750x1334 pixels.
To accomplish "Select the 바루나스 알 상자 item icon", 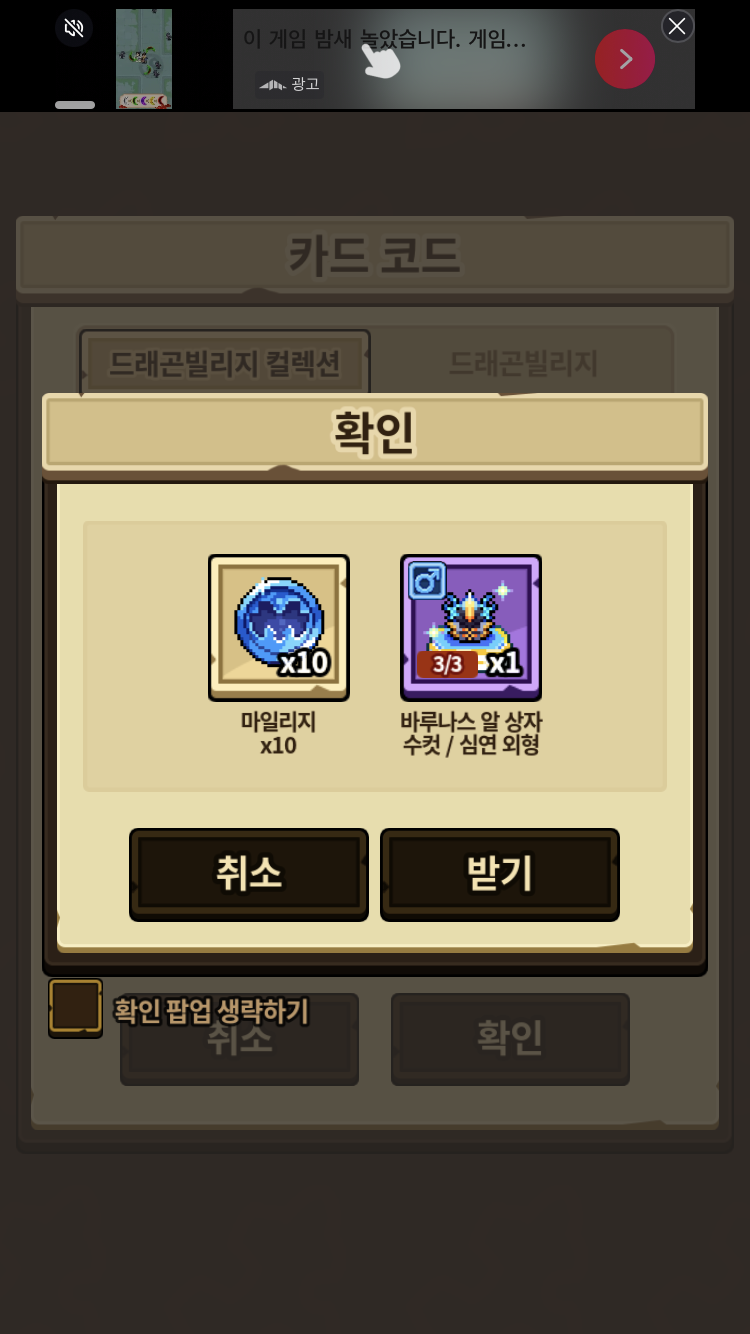I will (471, 627).
